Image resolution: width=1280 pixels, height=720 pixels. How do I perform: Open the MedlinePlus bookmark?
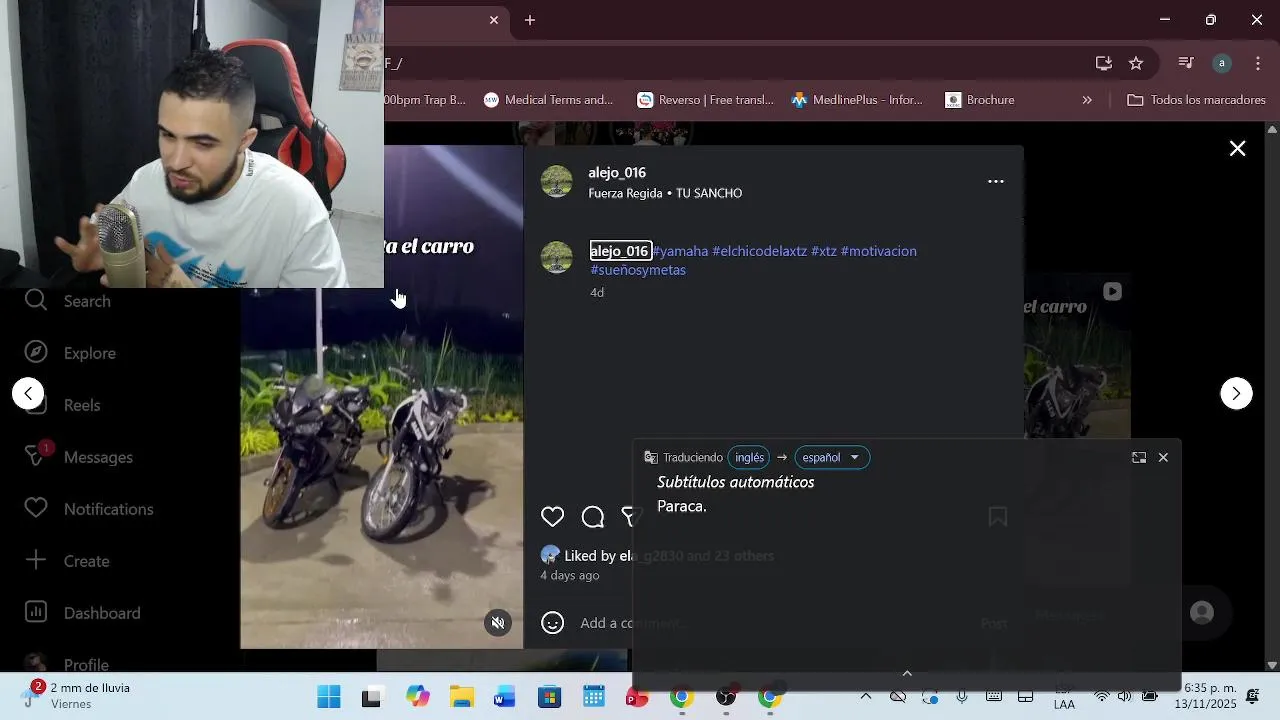pyautogui.click(x=857, y=100)
